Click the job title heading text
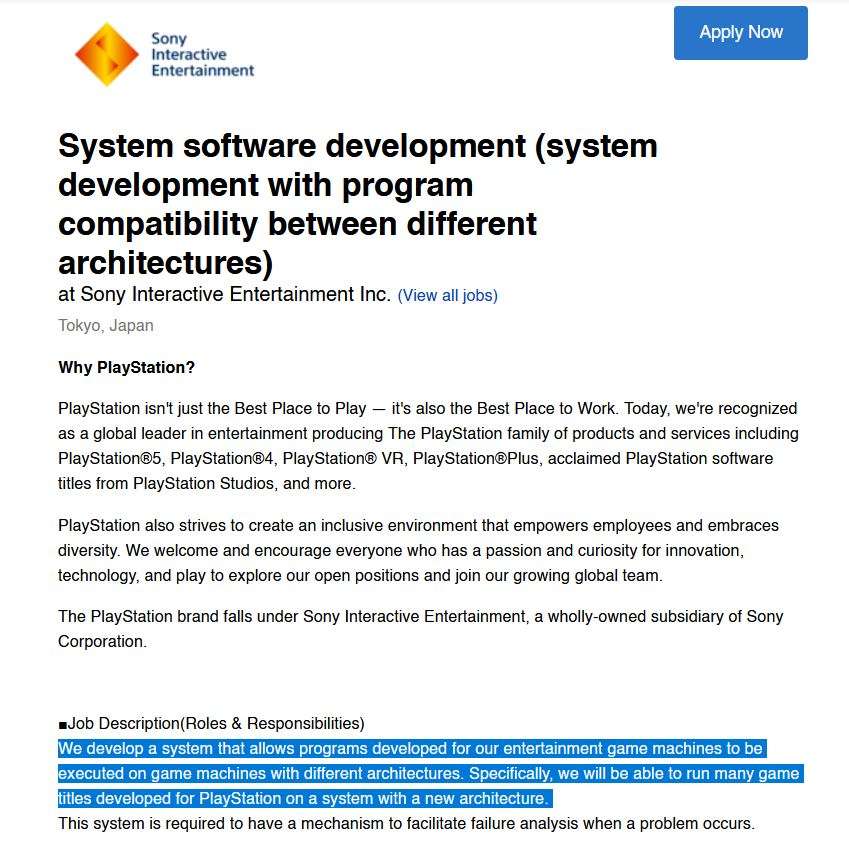 tap(357, 204)
